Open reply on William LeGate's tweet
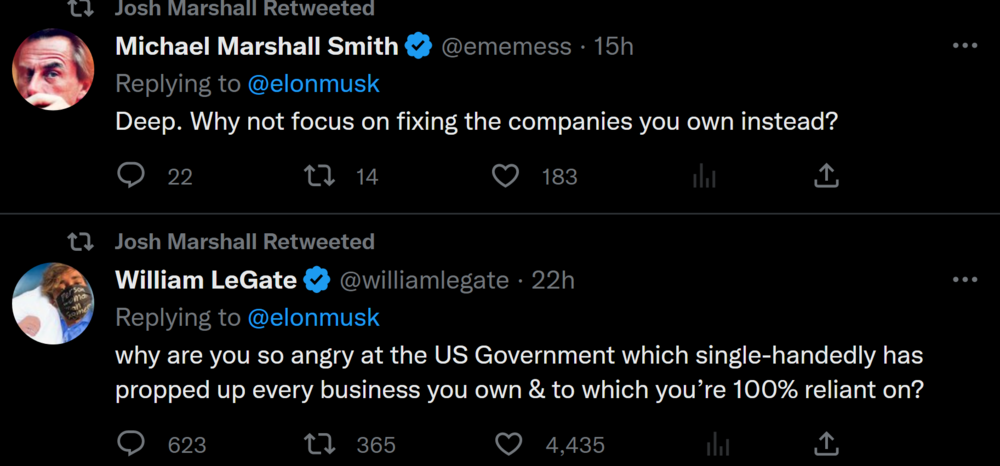This screenshot has width=1000, height=466. pyautogui.click(x=132, y=443)
